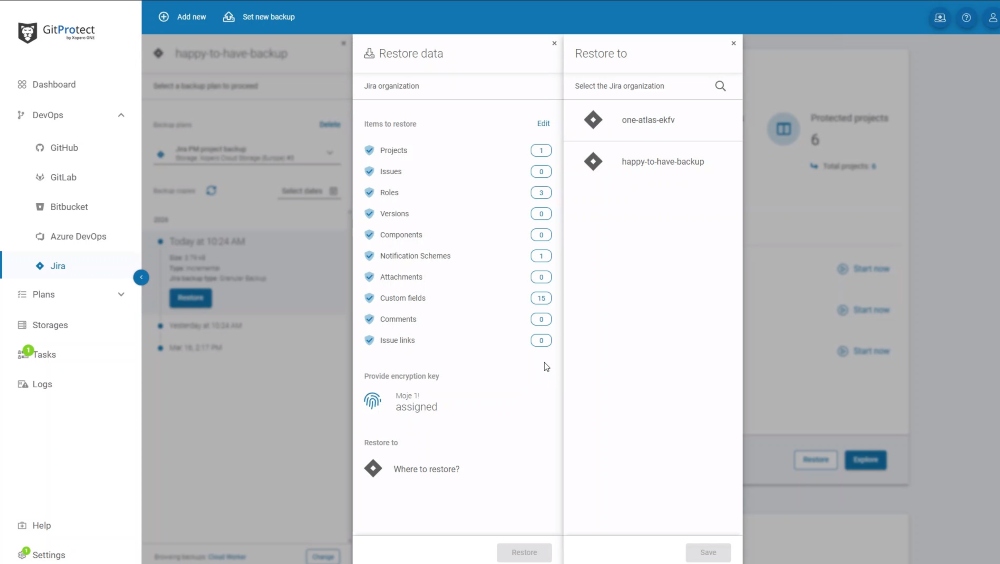Click the Custom fields count badge showing 15

click(541, 298)
